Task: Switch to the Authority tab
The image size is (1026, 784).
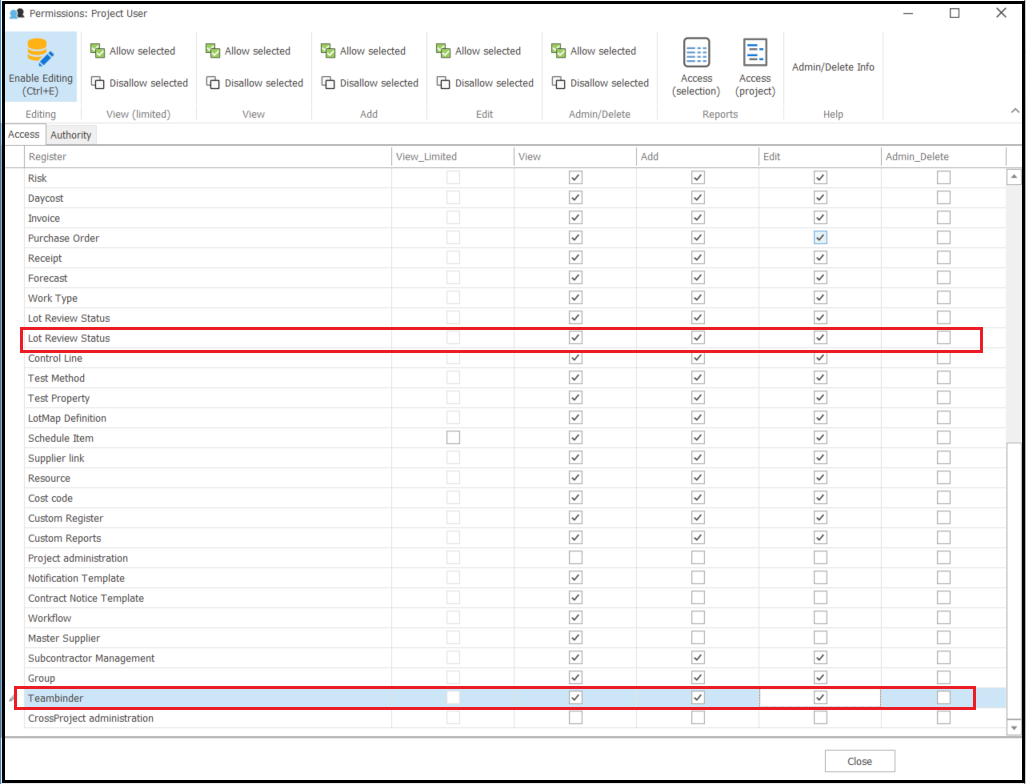Action: (x=71, y=135)
